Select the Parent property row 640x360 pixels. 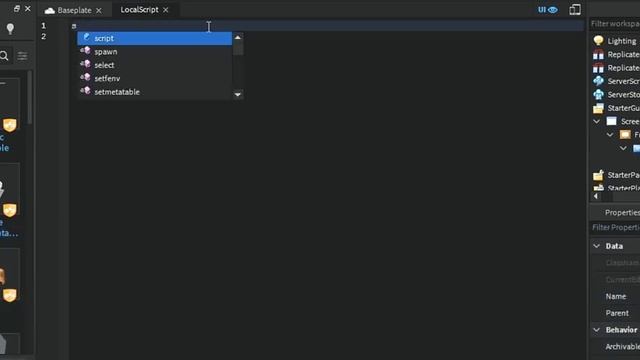tap(616, 313)
